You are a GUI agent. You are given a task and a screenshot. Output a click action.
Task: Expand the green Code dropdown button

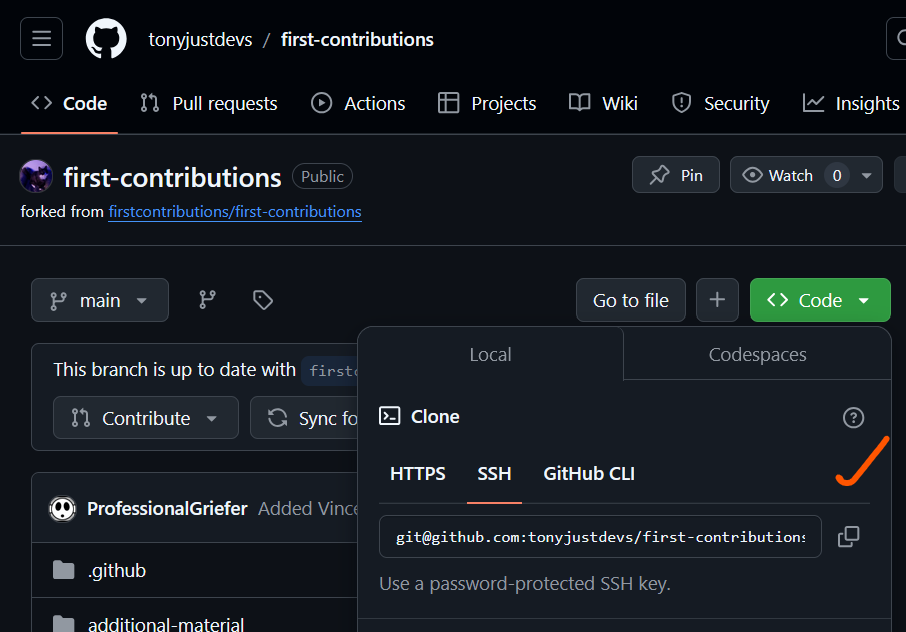(x=820, y=300)
